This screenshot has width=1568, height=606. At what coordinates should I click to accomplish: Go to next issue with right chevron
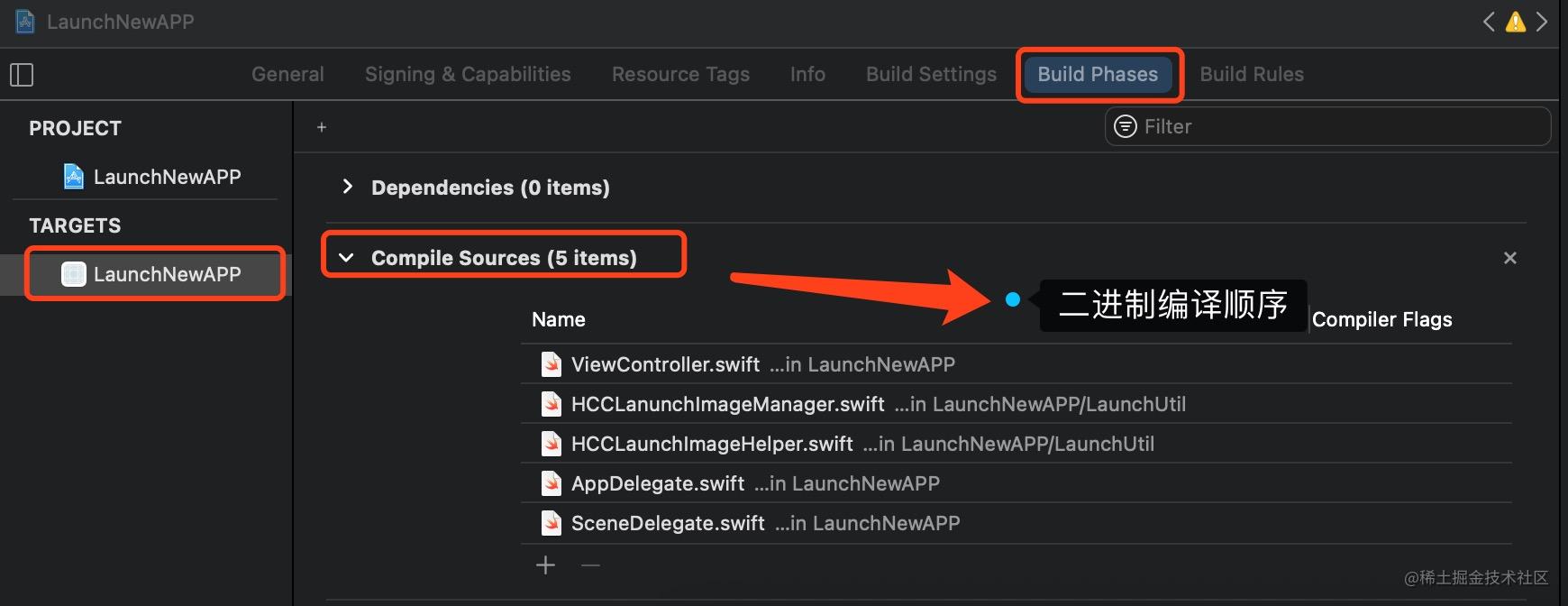[1542, 22]
